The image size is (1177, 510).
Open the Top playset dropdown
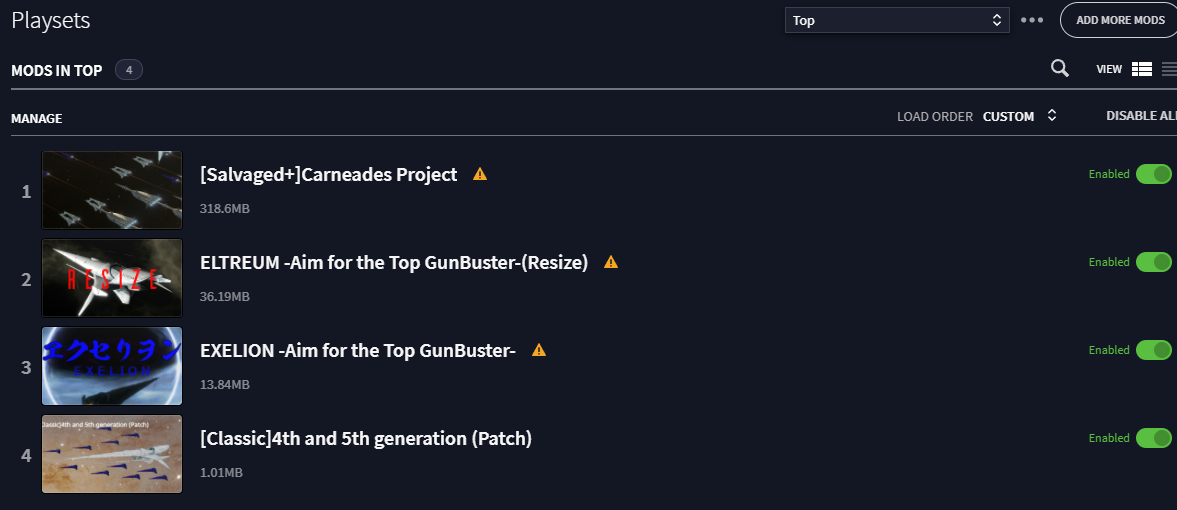click(897, 20)
